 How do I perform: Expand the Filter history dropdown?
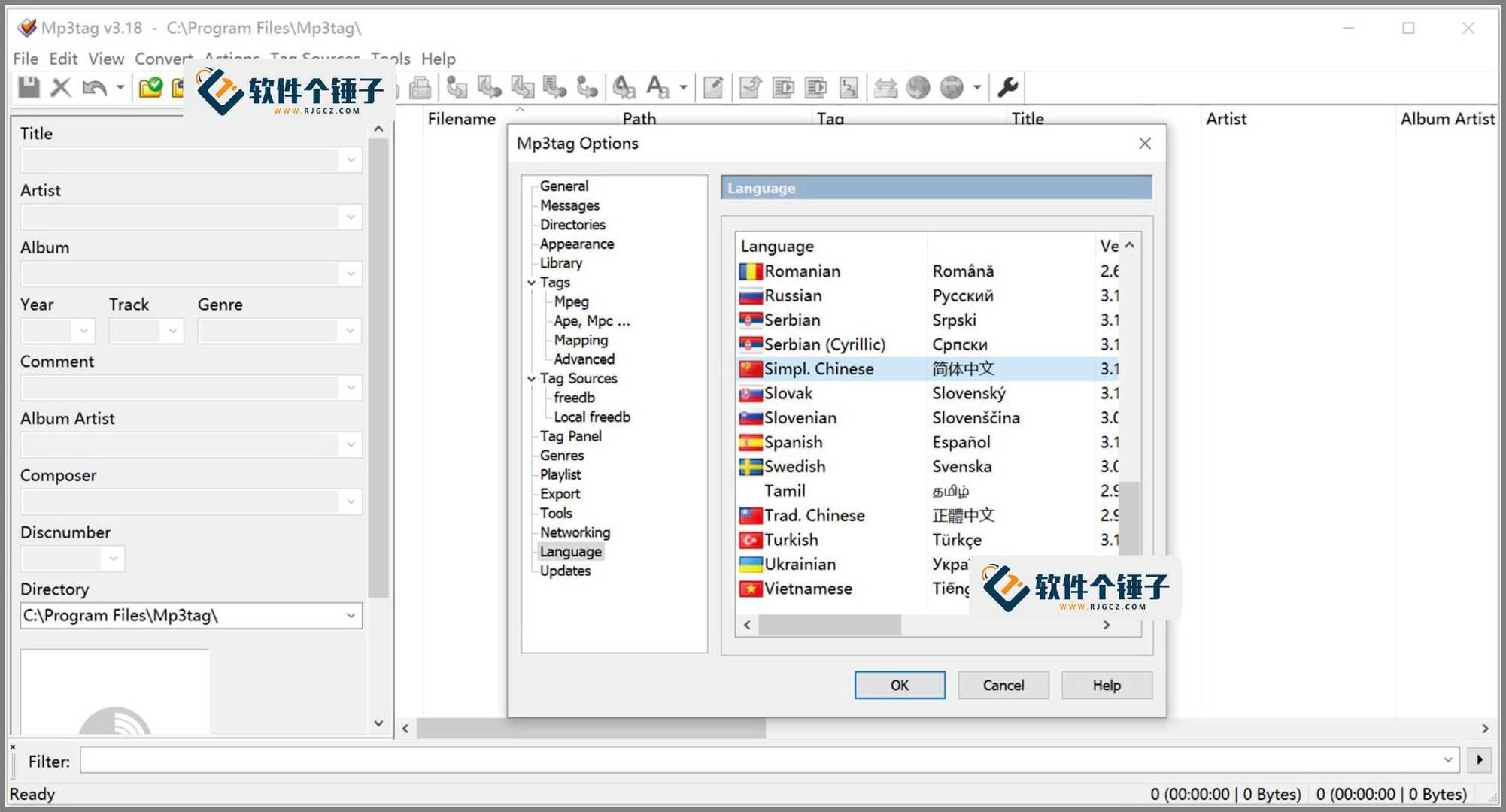pyautogui.click(x=1448, y=760)
